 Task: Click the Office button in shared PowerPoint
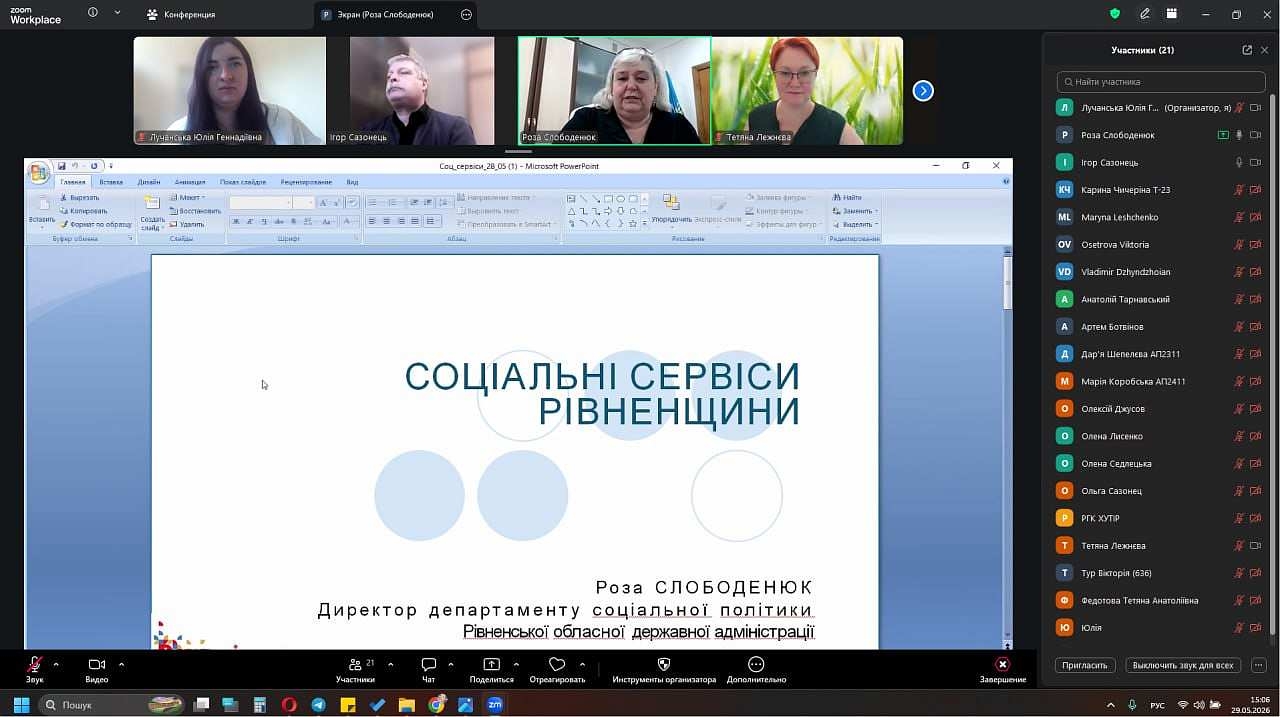click(39, 173)
